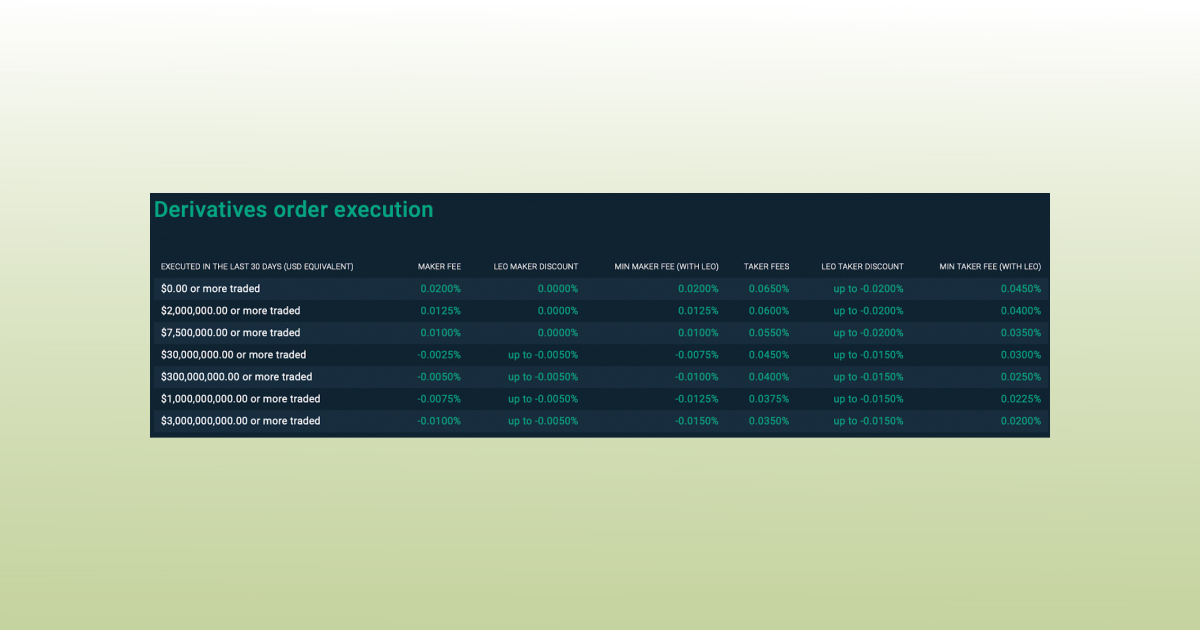Viewport: 1200px width, 630px height.
Task: Click the 0.0200% min taker fee in bottom row
Action: click(1020, 420)
